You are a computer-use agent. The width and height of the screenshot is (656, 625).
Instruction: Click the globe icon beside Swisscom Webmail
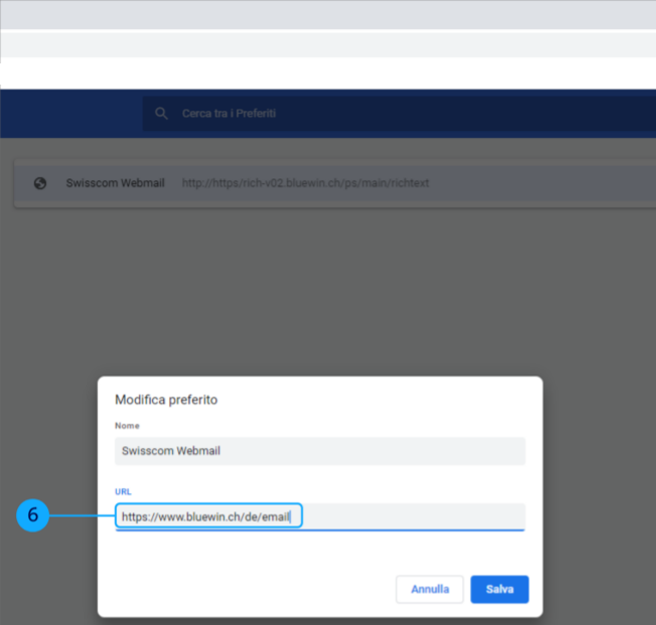pos(40,184)
